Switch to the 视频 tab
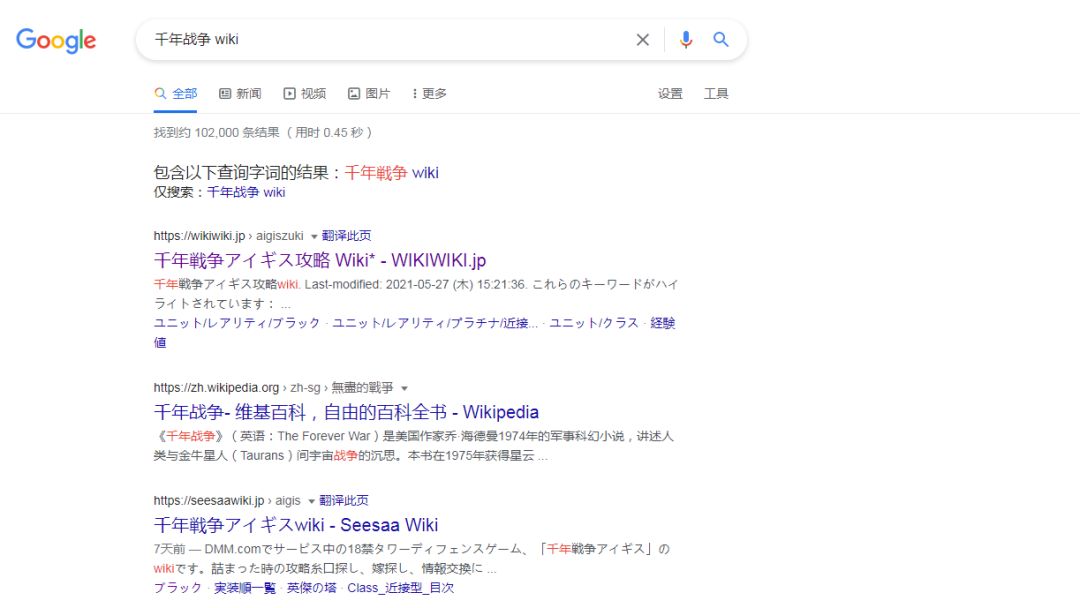Viewport: 1080px width, 608px height. coord(304,94)
